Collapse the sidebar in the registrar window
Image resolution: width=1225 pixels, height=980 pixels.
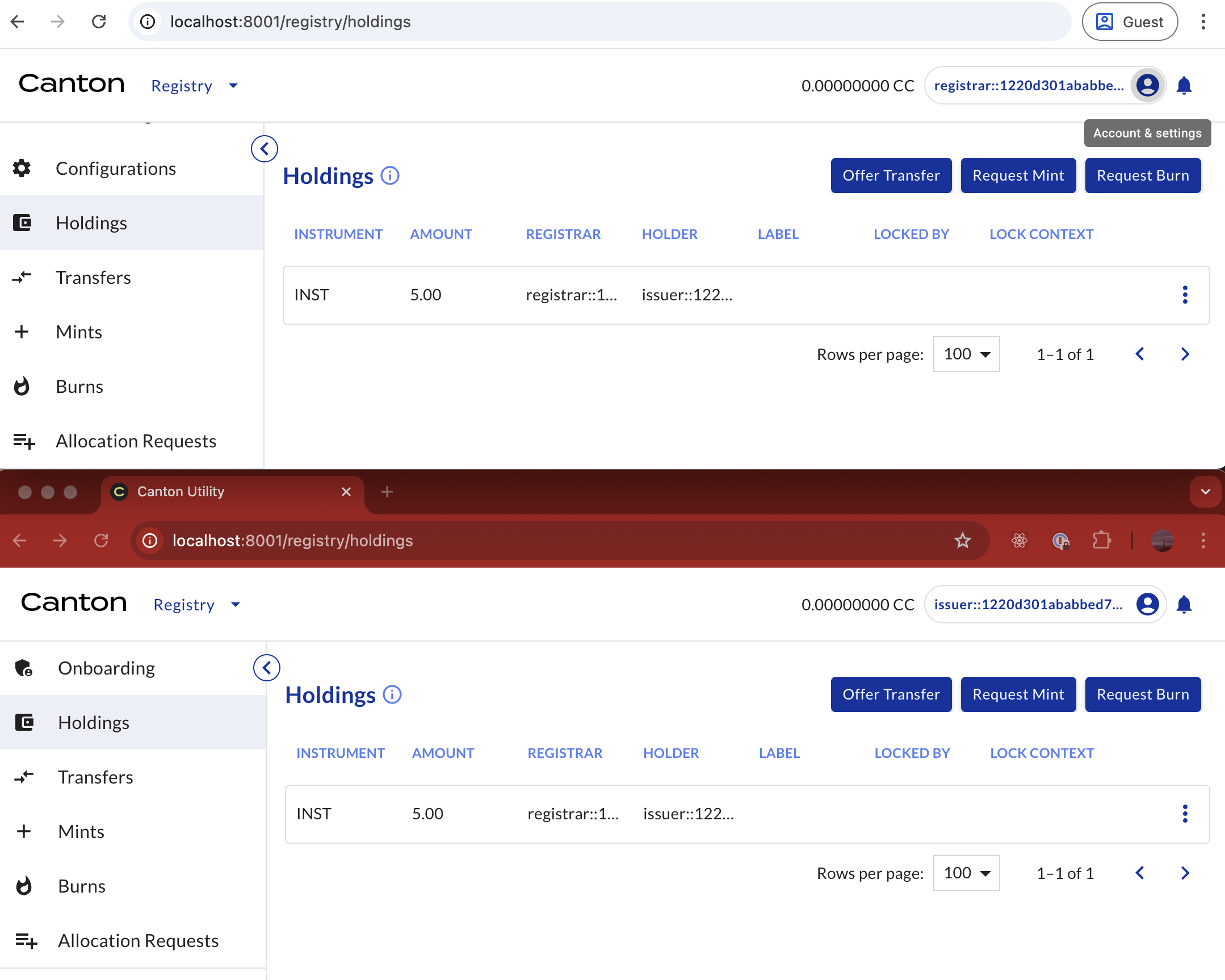coord(264,148)
